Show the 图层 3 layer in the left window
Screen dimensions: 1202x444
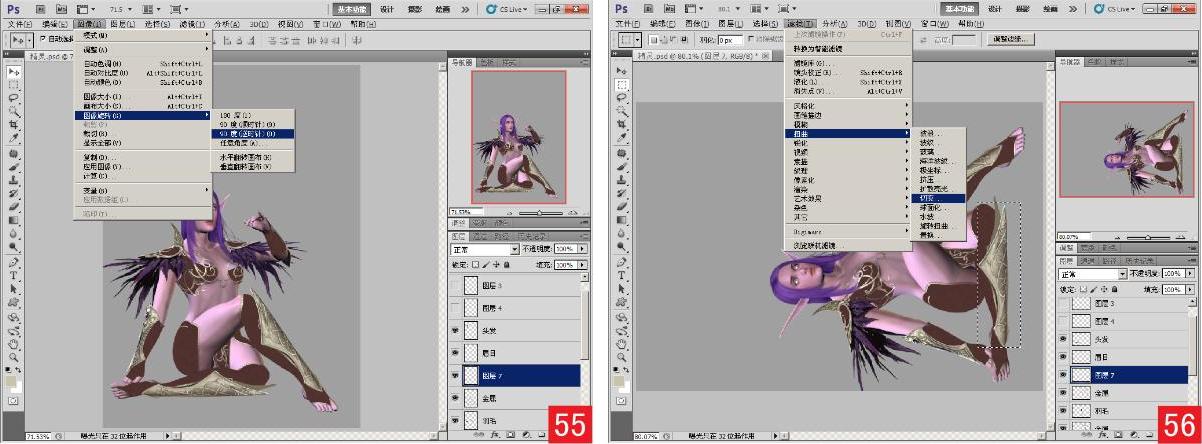tap(456, 285)
